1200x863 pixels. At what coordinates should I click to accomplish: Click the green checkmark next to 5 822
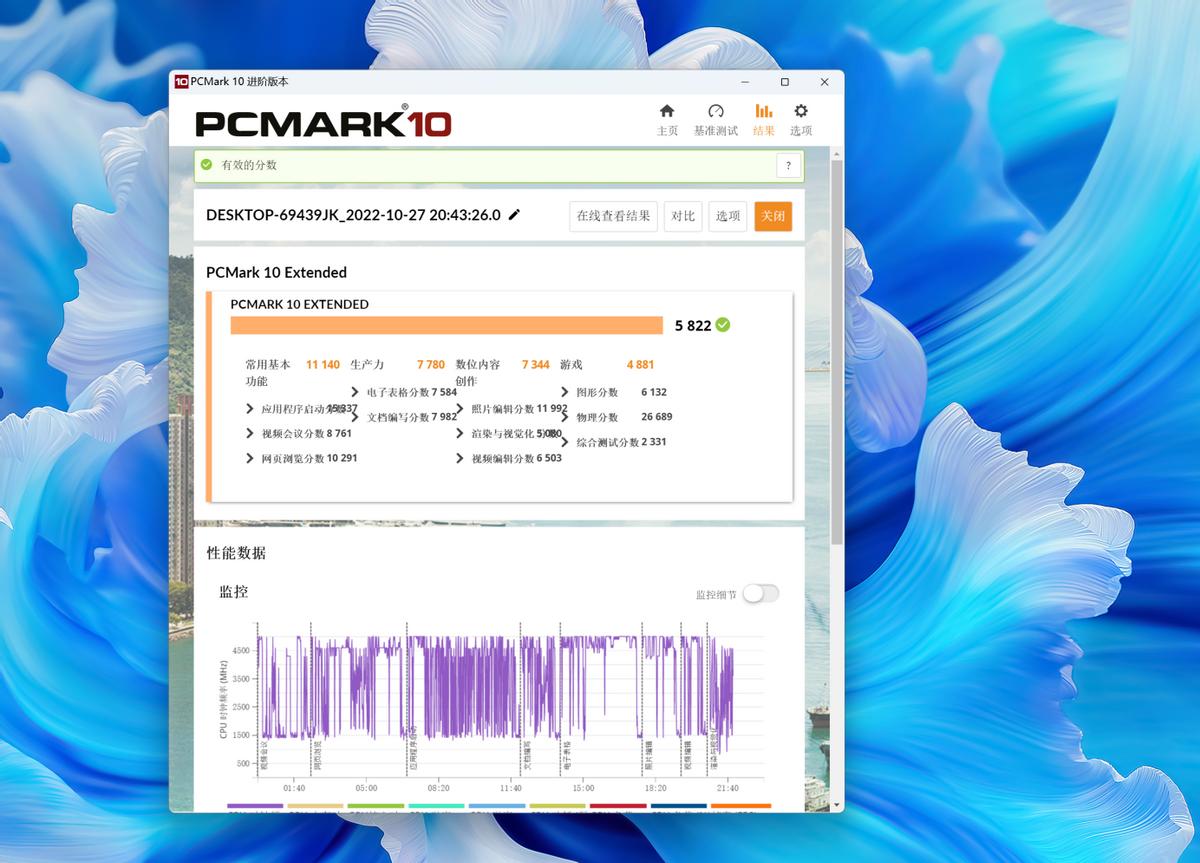[x=723, y=325]
